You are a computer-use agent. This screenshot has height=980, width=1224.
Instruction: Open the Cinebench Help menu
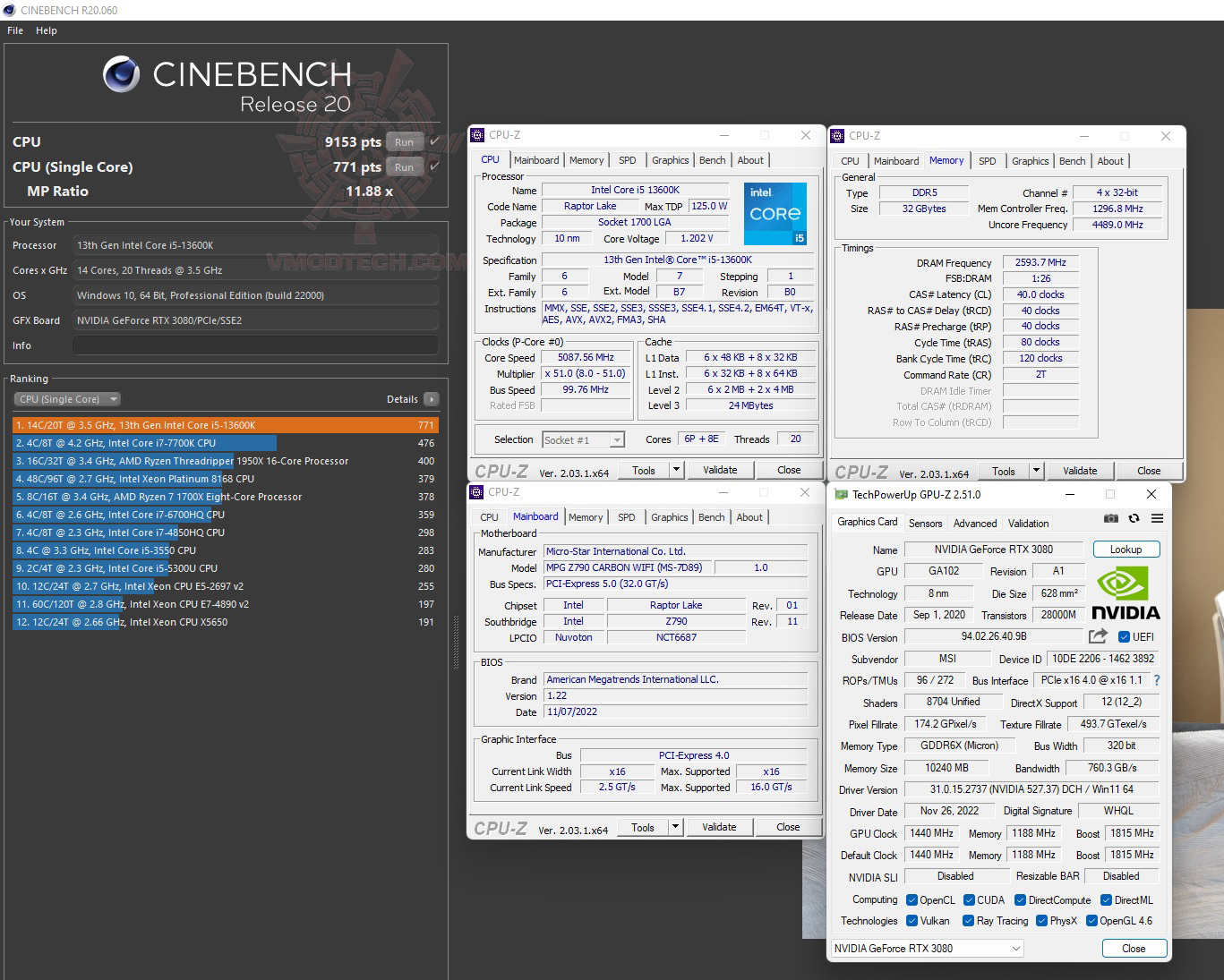[x=47, y=30]
